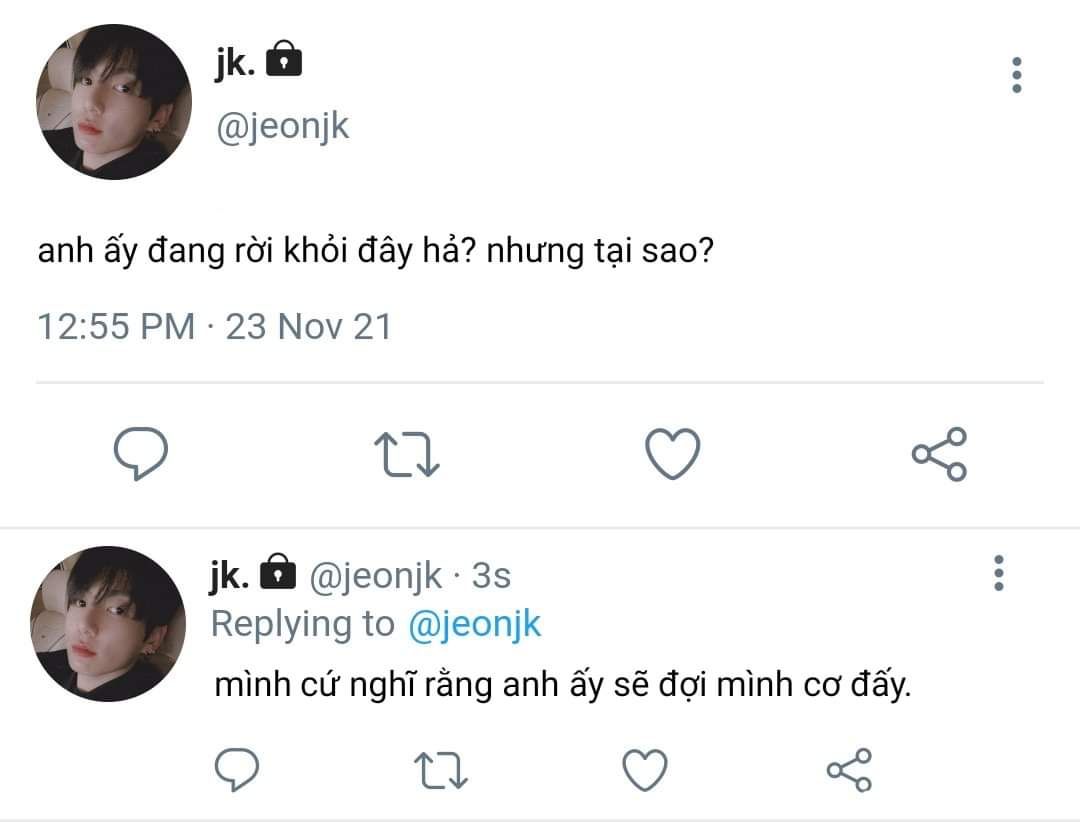Viewport: 1080px width, 822px height.
Task: Open more options on reply tweet
Action: click(999, 573)
